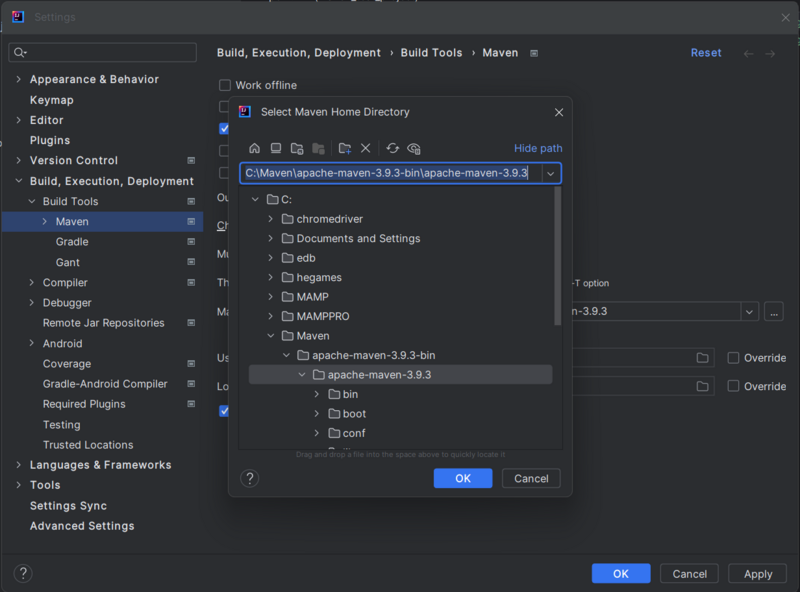Click the help question mark in Maven directory dialog
Screen dimensions: 800x592
(x=249, y=478)
